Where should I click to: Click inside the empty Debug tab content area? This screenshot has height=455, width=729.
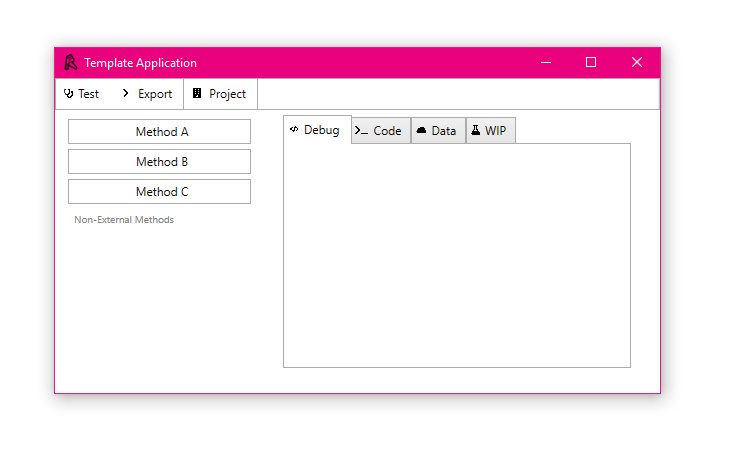pos(456,255)
